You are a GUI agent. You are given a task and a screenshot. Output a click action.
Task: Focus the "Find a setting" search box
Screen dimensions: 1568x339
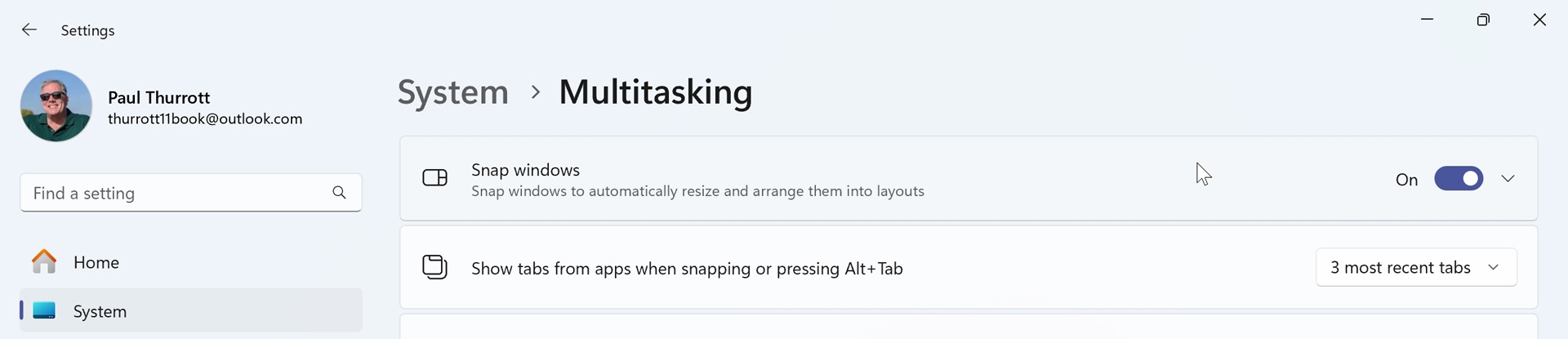coord(176,193)
